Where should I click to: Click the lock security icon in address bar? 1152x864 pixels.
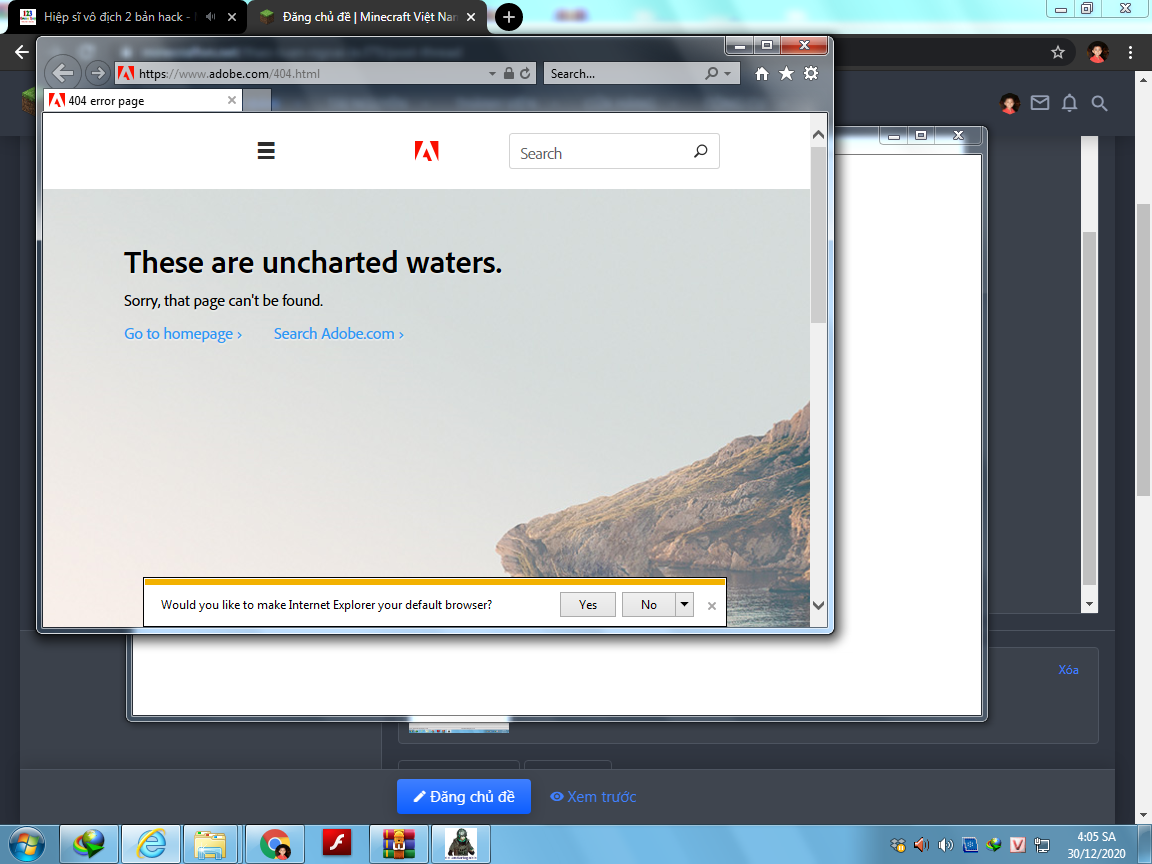tap(508, 73)
